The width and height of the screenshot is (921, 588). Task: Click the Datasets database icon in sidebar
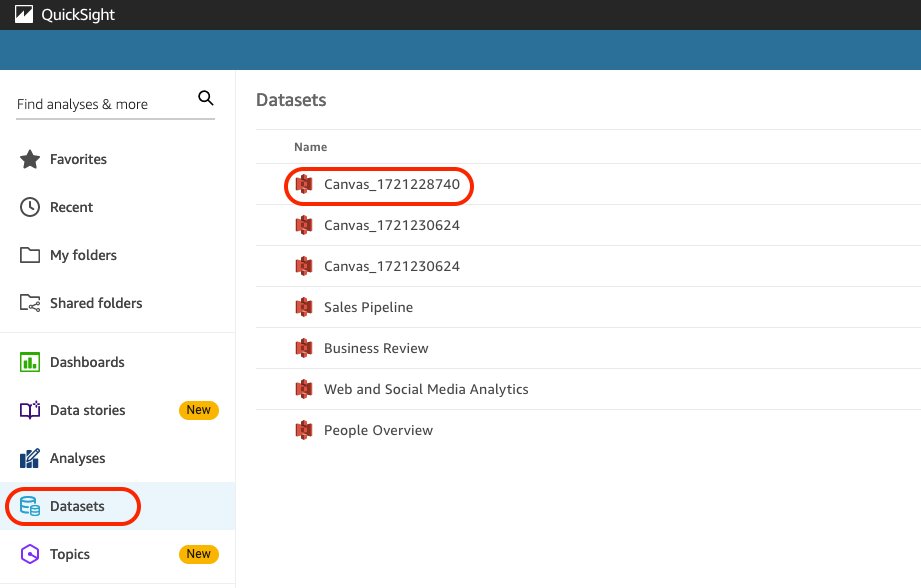(x=30, y=506)
